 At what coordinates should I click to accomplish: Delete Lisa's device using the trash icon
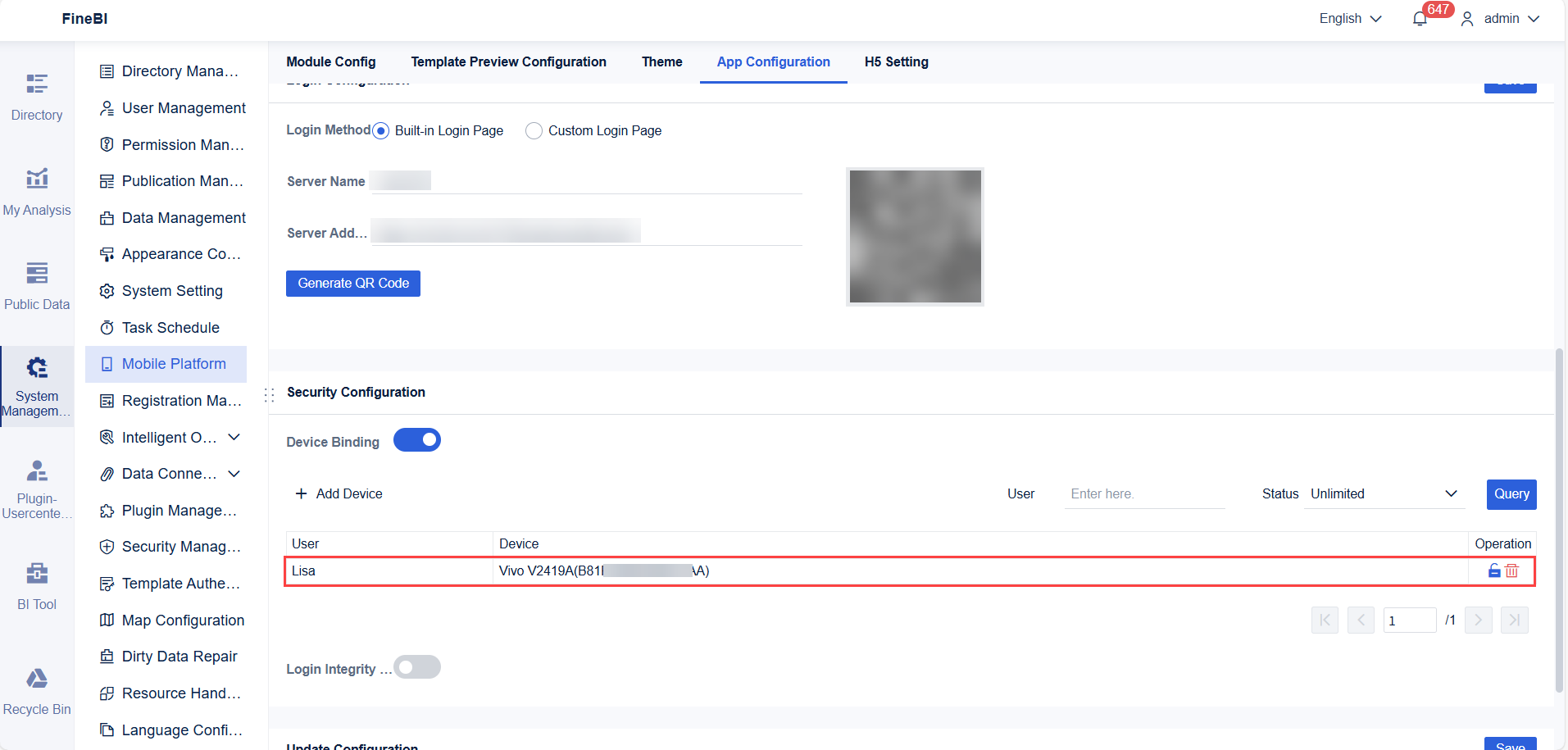coord(1513,571)
